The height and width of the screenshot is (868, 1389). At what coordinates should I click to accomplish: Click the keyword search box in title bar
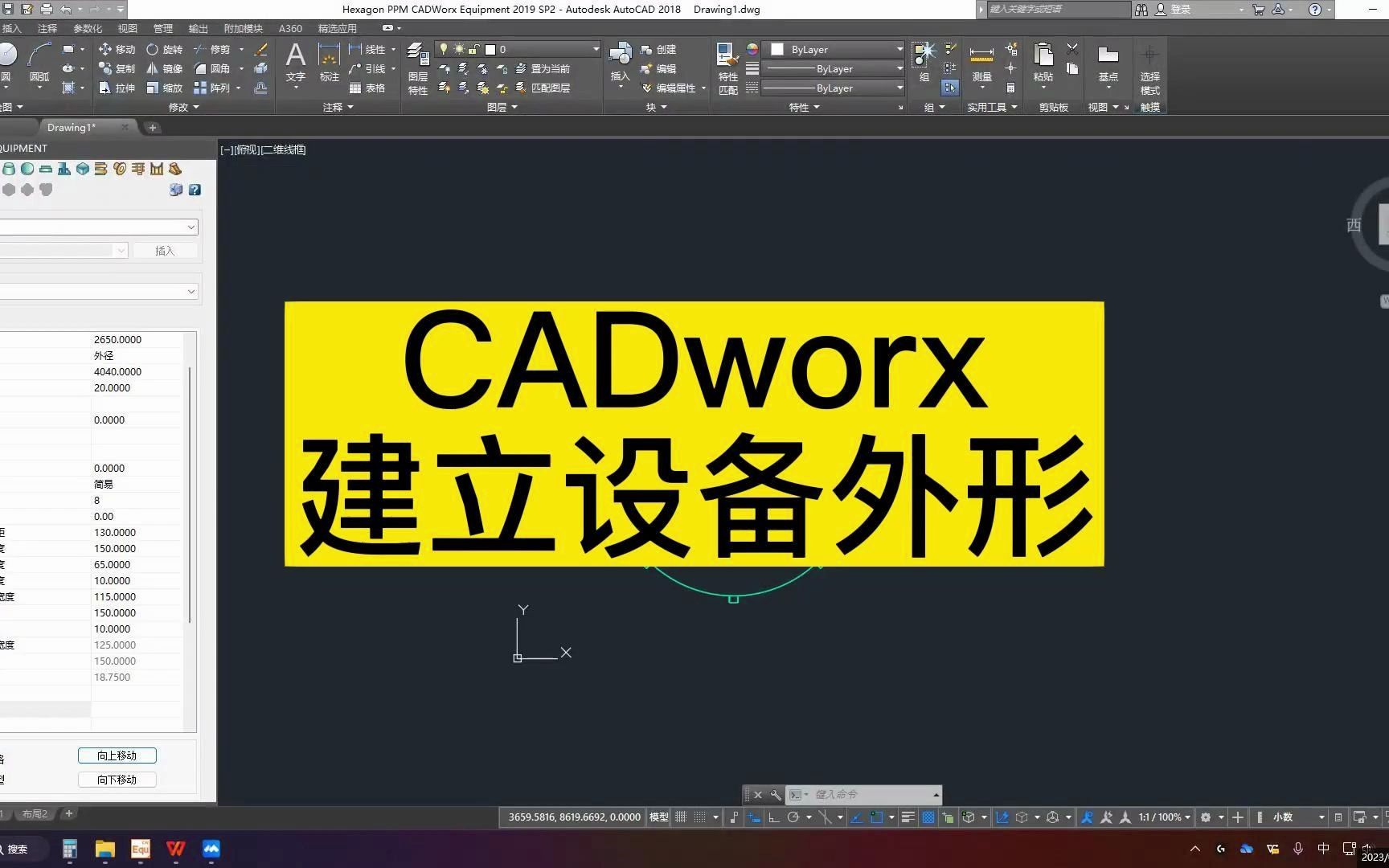(x=1058, y=9)
